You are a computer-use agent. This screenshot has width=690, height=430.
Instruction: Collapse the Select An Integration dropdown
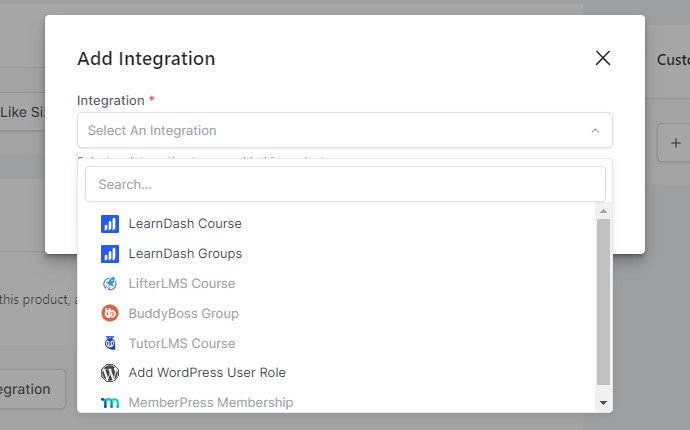click(345, 130)
